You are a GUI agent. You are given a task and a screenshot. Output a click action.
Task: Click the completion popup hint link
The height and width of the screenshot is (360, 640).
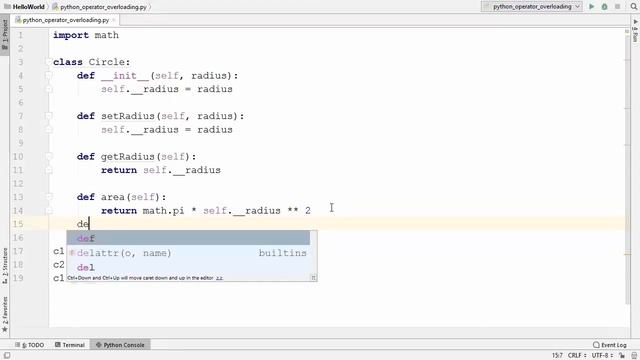pos(219,278)
